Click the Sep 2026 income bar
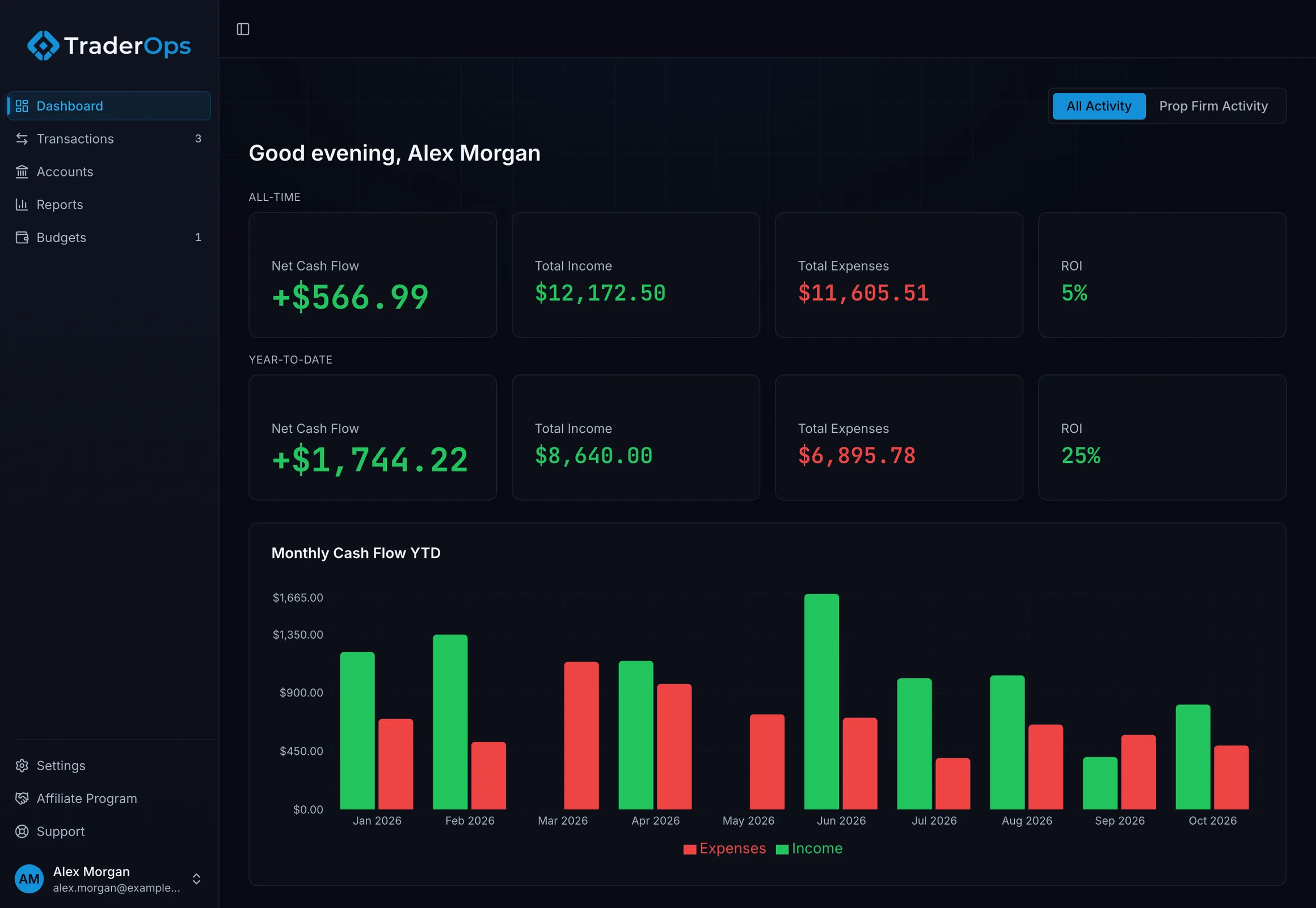1316x908 pixels. (1100, 783)
